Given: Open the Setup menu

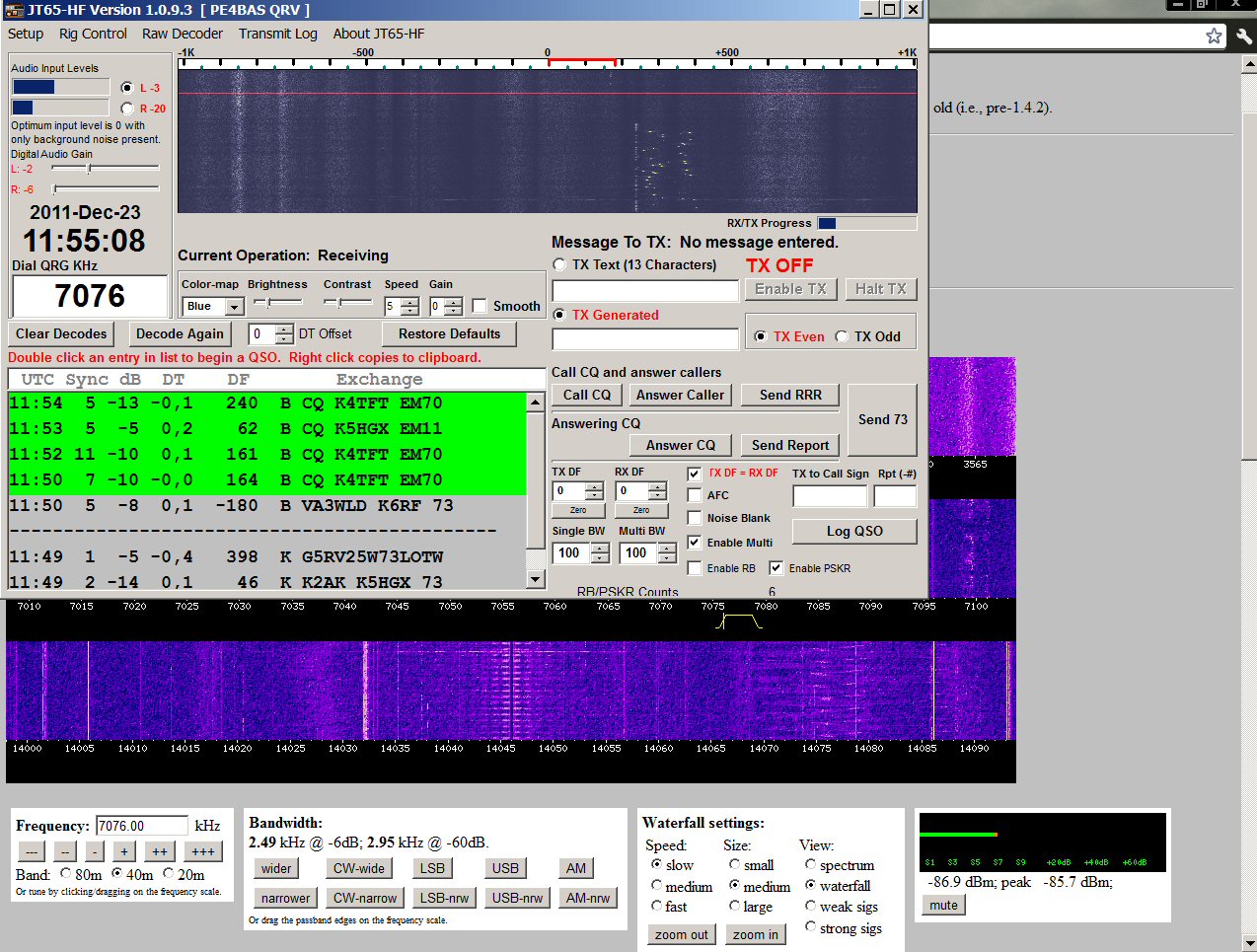Looking at the screenshot, I should [26, 34].
